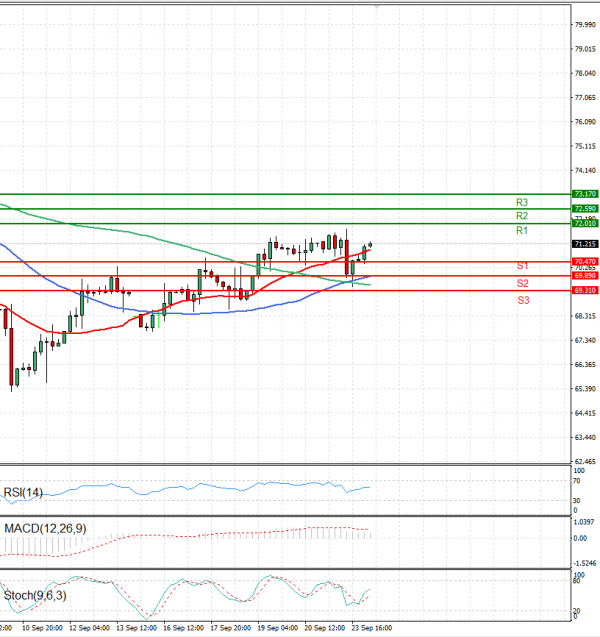Screen dimensions: 600x637
Task: Select the R1 resistance label
Action: click(522, 230)
